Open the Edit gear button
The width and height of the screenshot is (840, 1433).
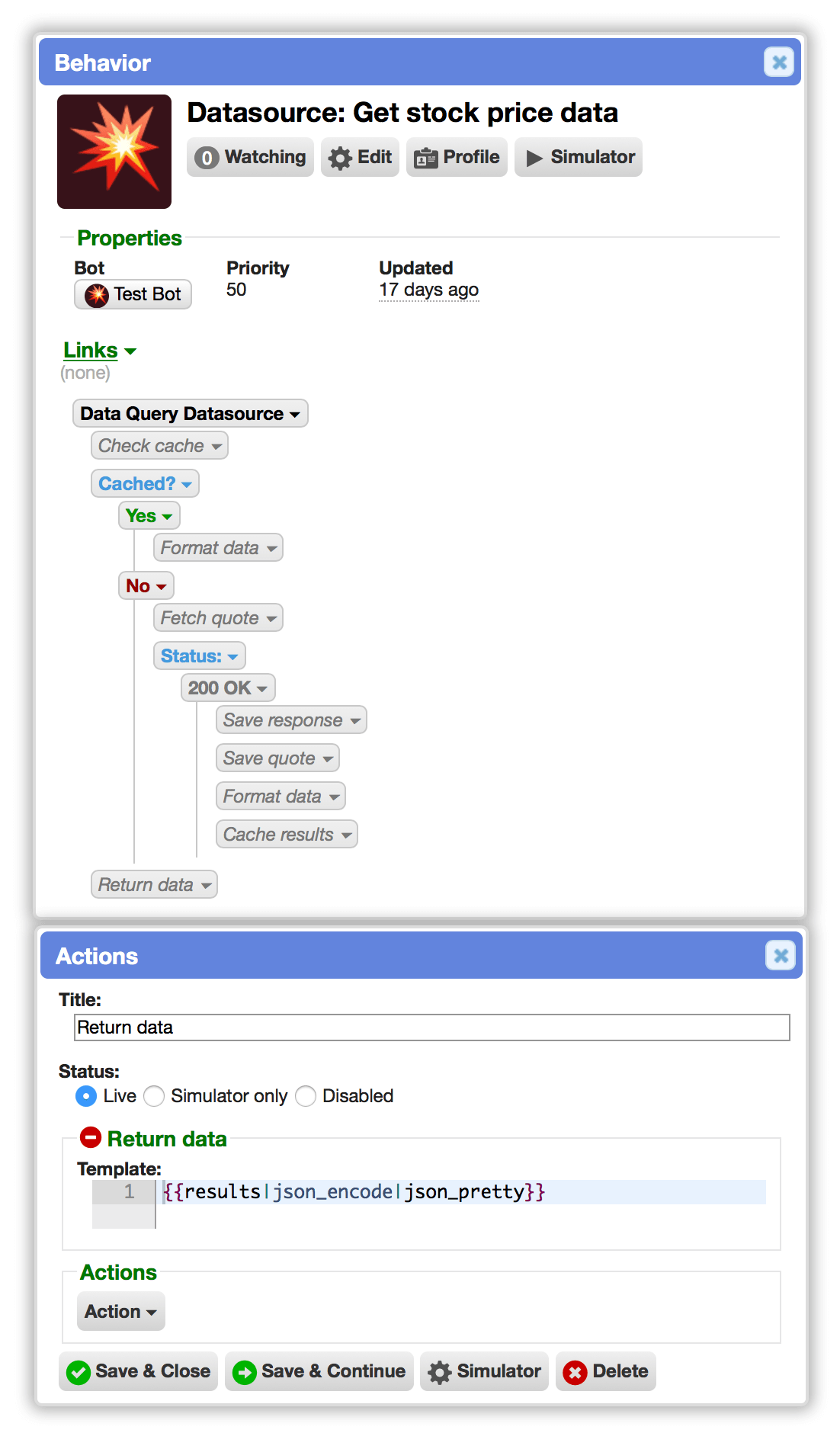[x=360, y=157]
